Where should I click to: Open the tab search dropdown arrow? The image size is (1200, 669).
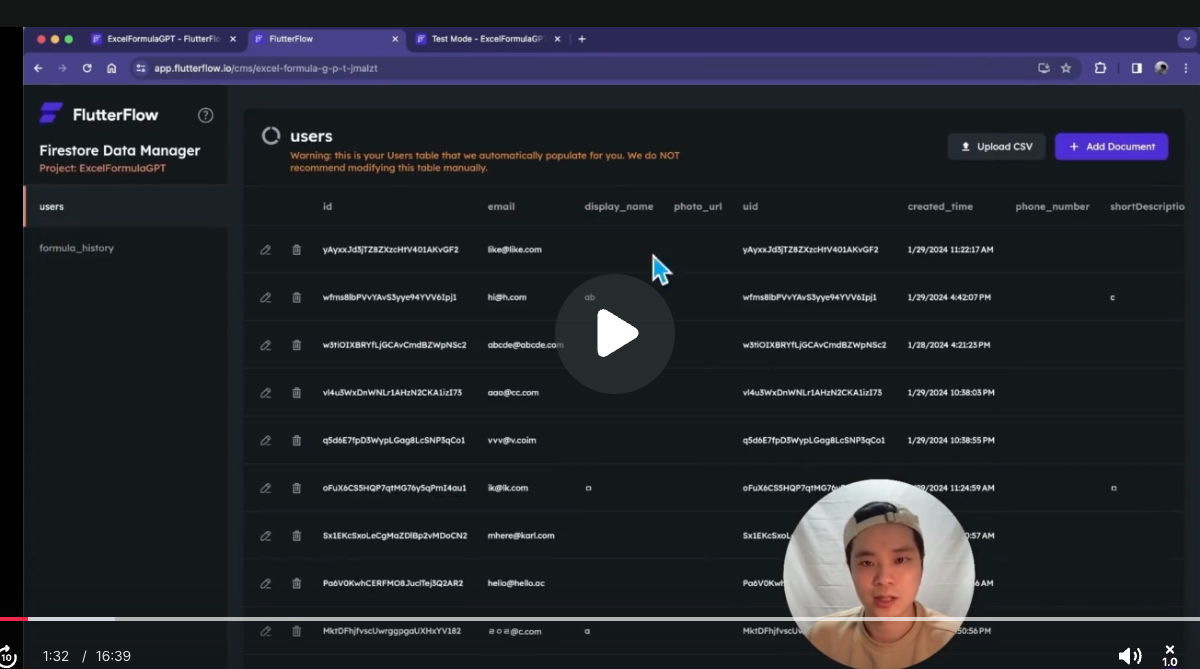pos(1186,39)
